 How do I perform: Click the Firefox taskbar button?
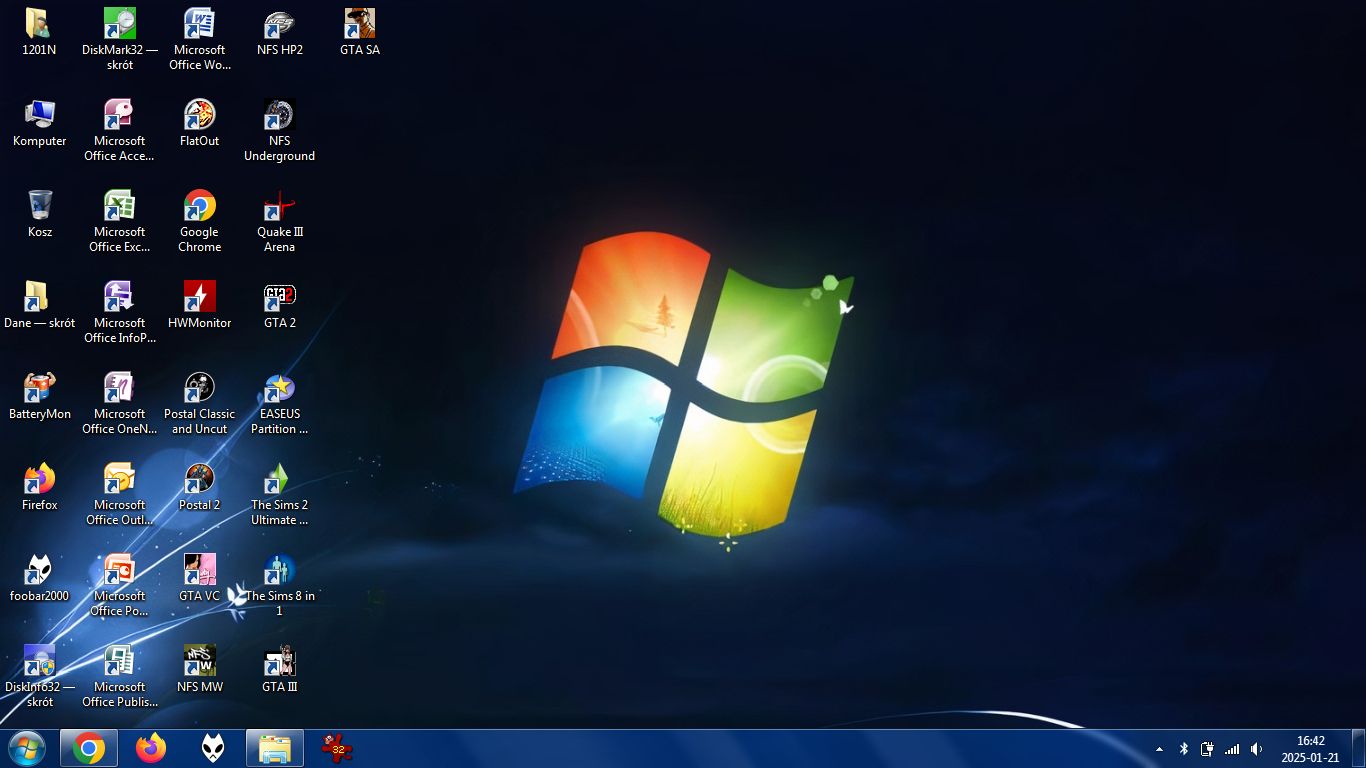(x=151, y=748)
